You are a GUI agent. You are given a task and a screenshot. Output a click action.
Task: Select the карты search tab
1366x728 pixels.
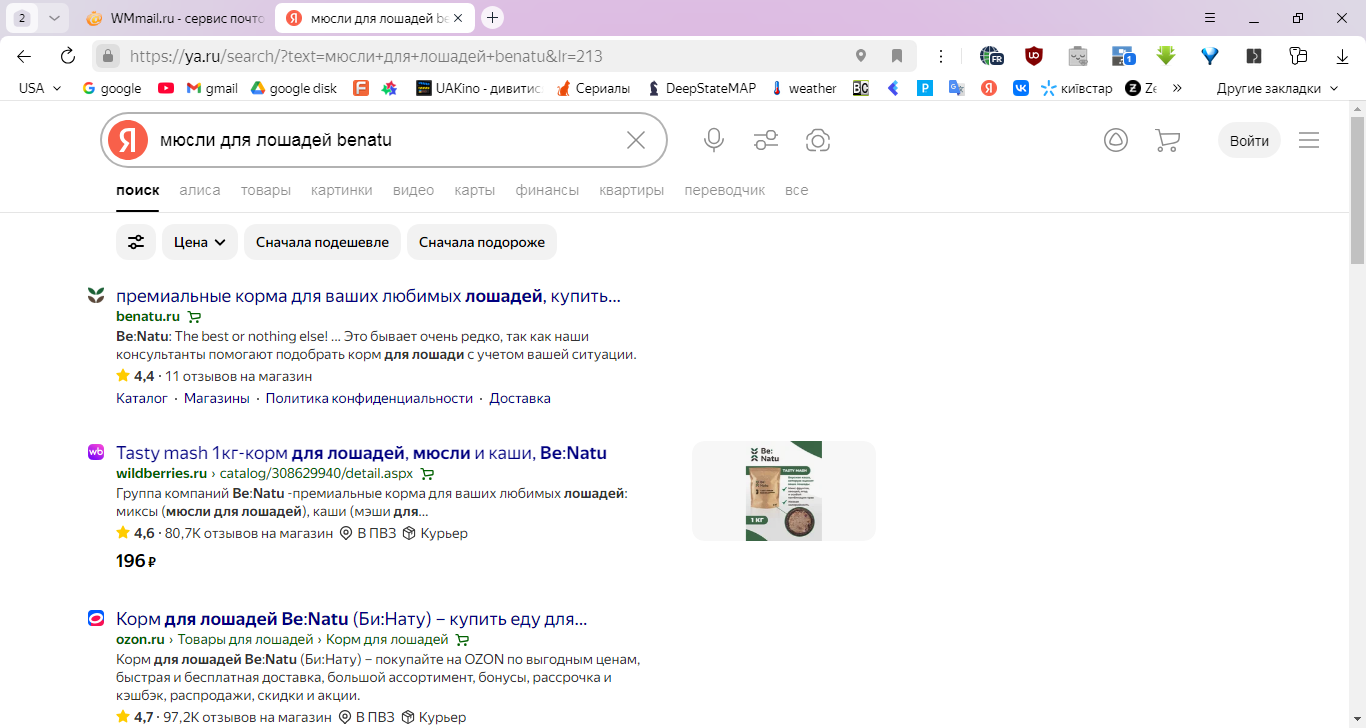pos(475,190)
